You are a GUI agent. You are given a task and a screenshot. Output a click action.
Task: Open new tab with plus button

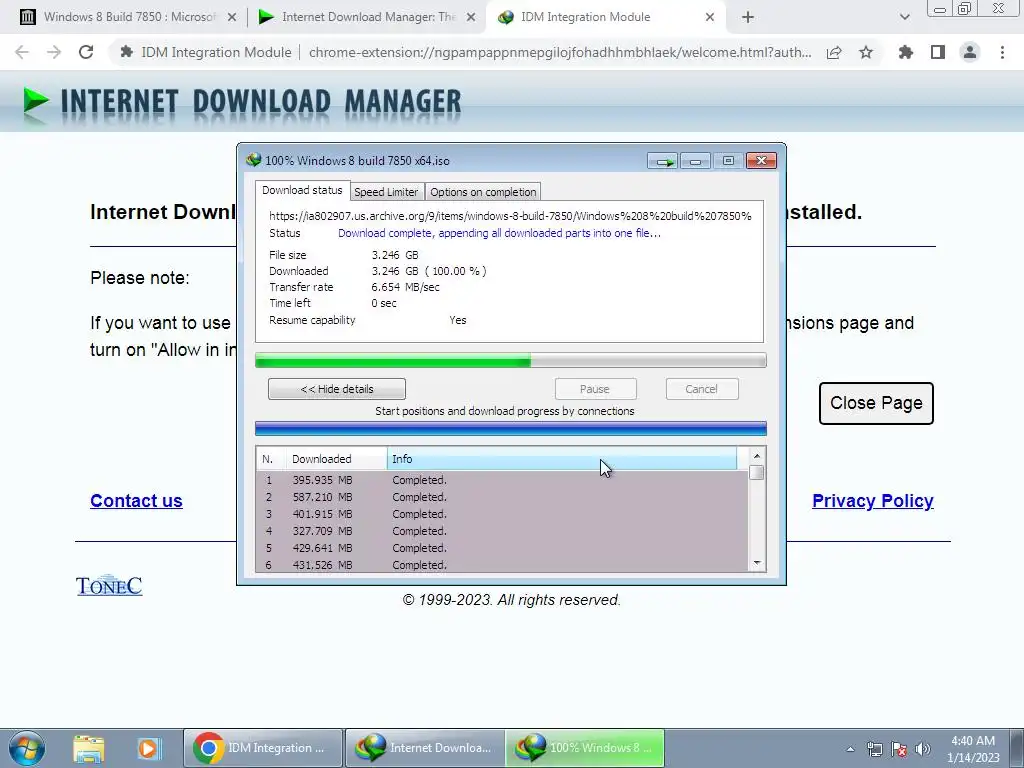pos(748,18)
